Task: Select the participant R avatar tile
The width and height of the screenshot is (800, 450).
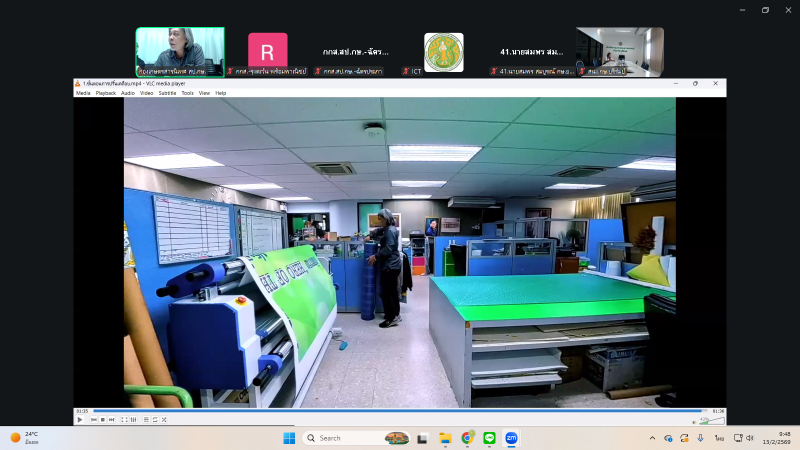Action: pyautogui.click(x=267, y=51)
